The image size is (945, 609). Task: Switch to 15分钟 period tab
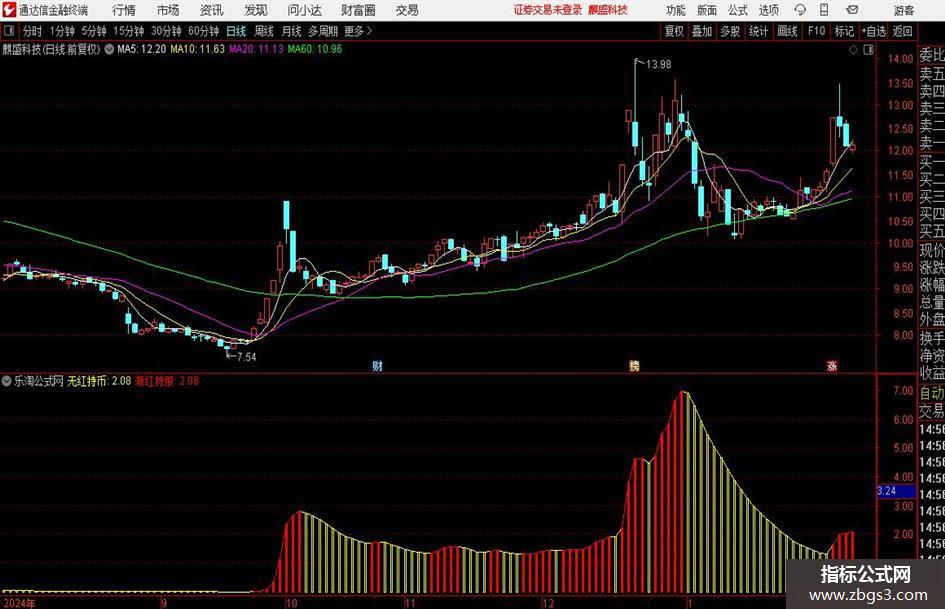[128, 31]
